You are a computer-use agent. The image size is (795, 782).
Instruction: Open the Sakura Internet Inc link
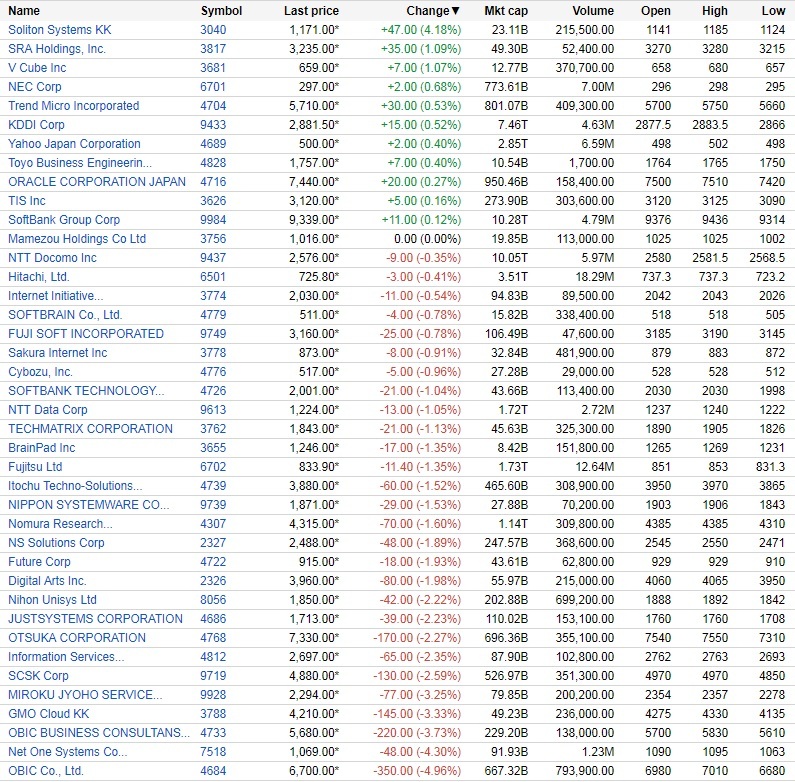[x=57, y=353]
